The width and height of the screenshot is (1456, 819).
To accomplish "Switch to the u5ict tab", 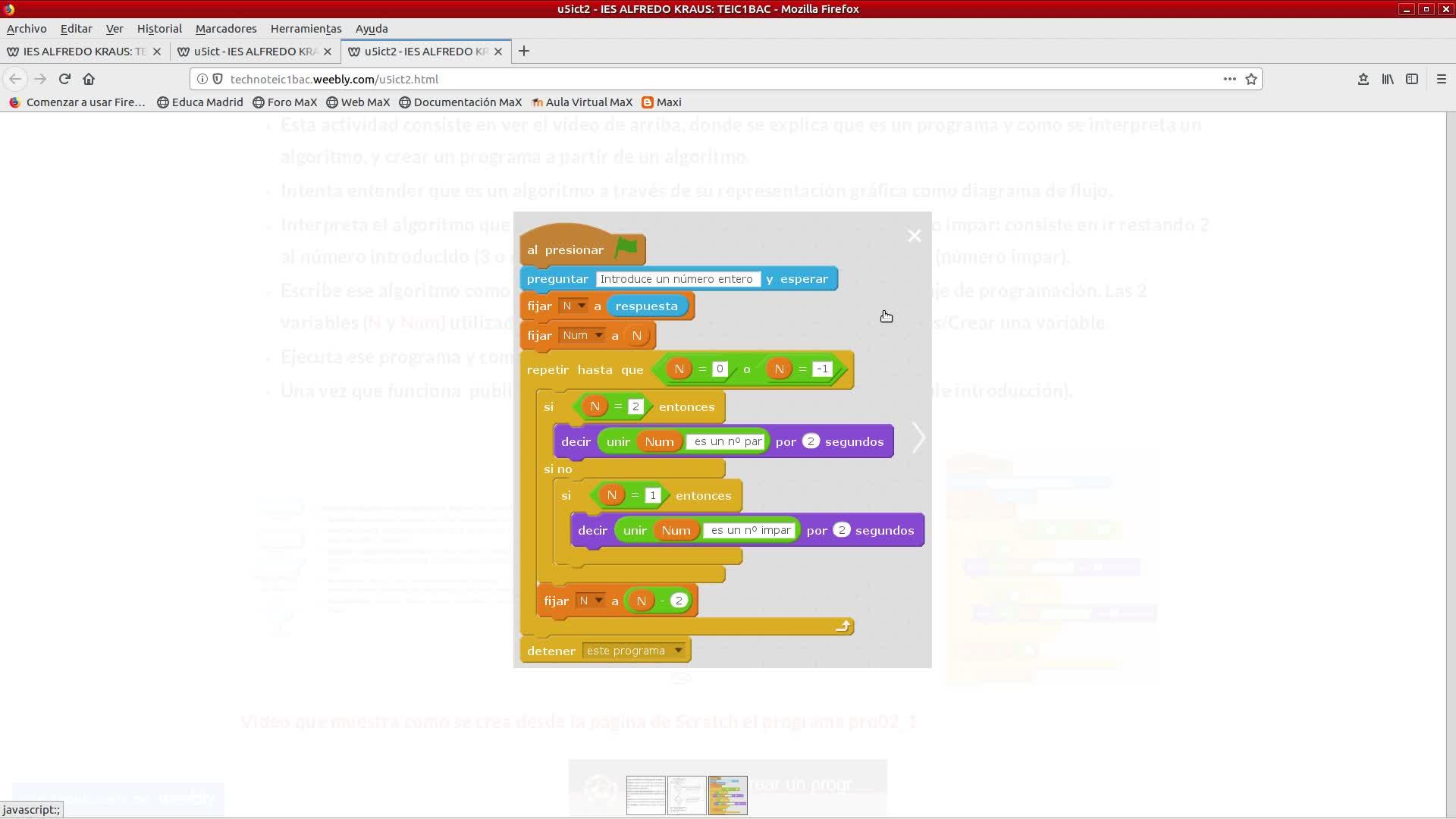I will click(250, 52).
